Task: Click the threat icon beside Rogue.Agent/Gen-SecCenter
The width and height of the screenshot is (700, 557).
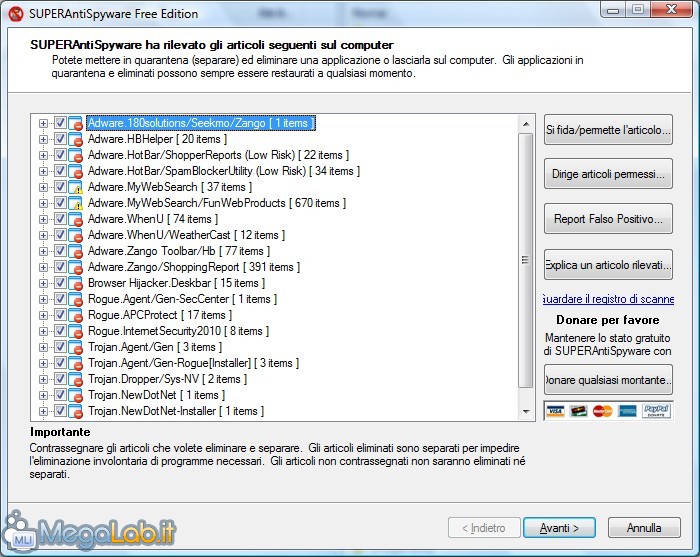Action: point(75,299)
